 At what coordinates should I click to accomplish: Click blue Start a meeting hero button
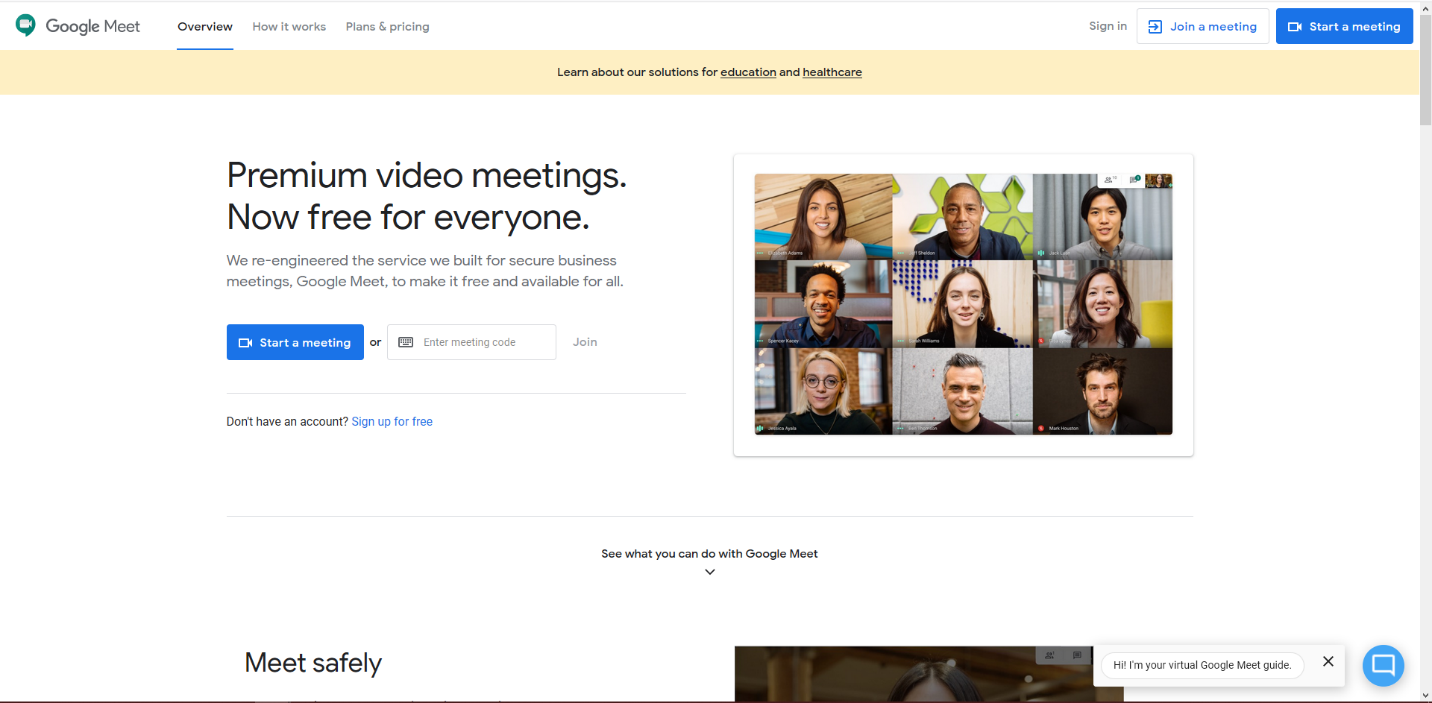coord(295,342)
